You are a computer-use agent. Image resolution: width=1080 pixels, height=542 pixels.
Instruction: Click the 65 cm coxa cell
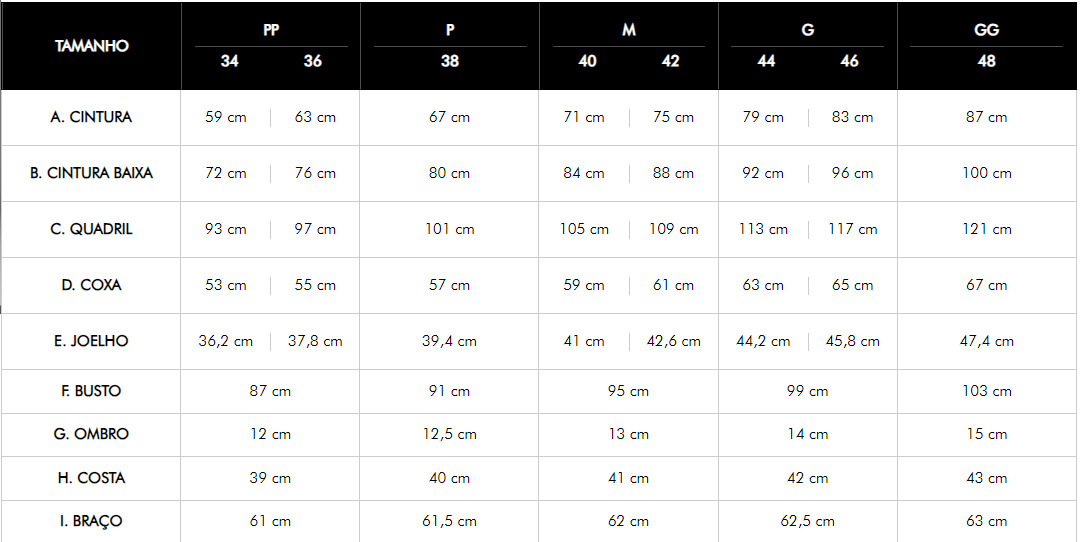coord(853,285)
